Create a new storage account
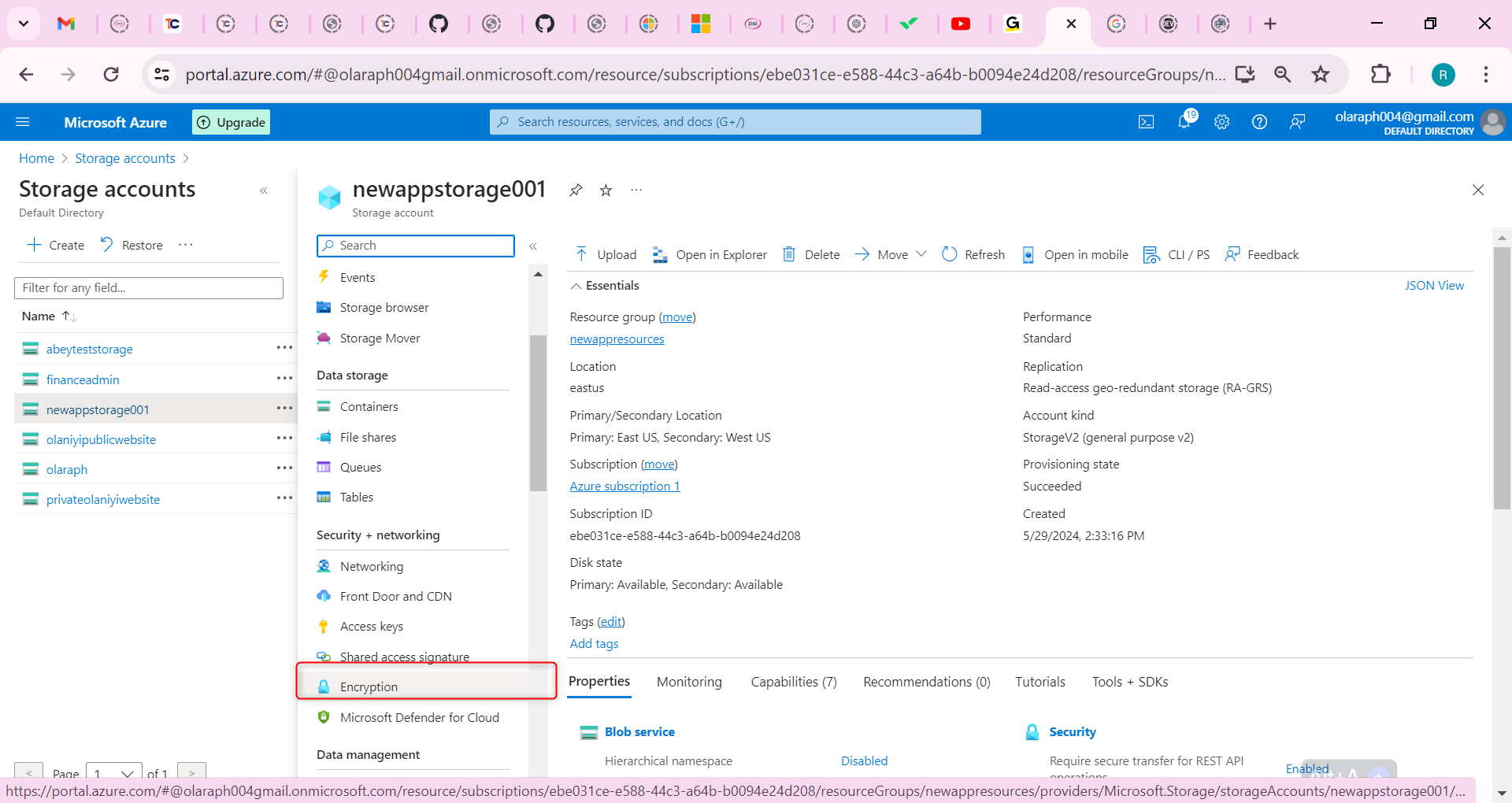This screenshot has height=803, width=1512. tap(56, 246)
